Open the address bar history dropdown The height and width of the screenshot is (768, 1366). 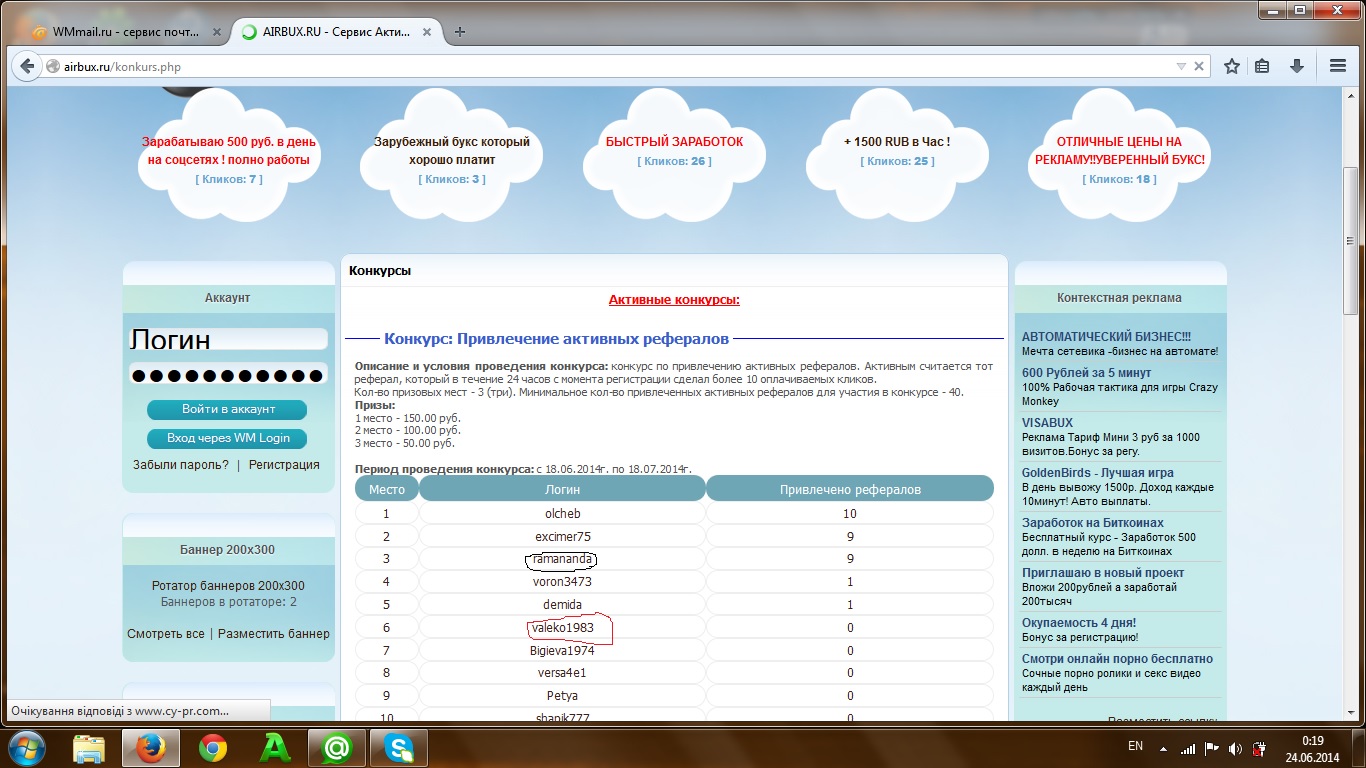tap(1181, 67)
